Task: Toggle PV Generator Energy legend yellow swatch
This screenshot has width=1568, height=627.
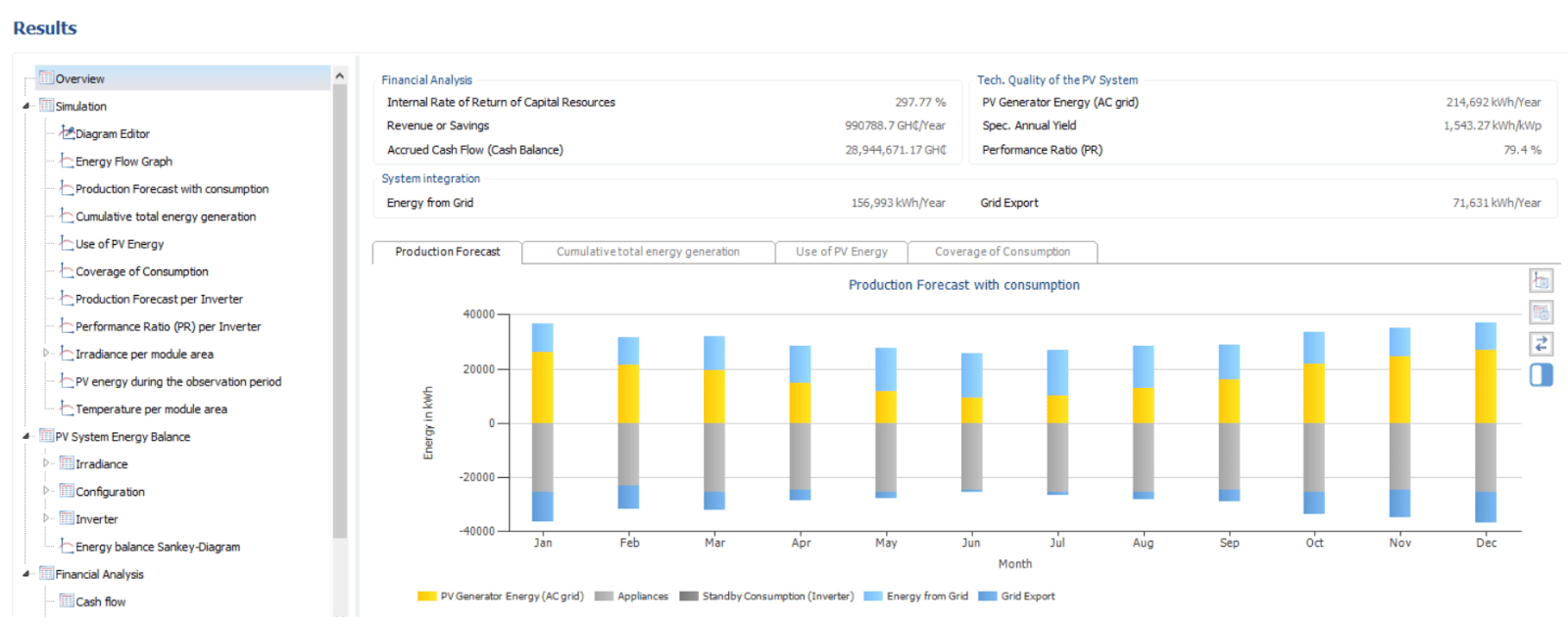Action: [x=426, y=596]
